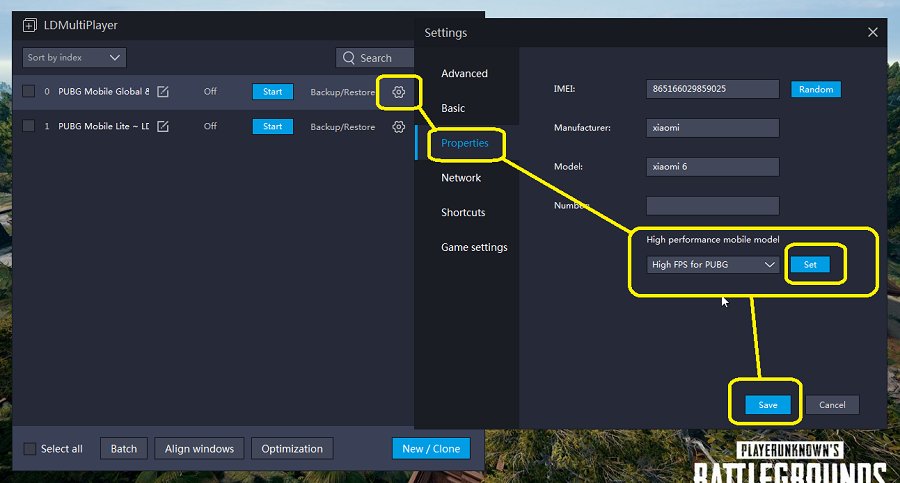Image resolution: width=900 pixels, height=483 pixels.
Task: Open the Game settings tab
Action: tap(474, 248)
